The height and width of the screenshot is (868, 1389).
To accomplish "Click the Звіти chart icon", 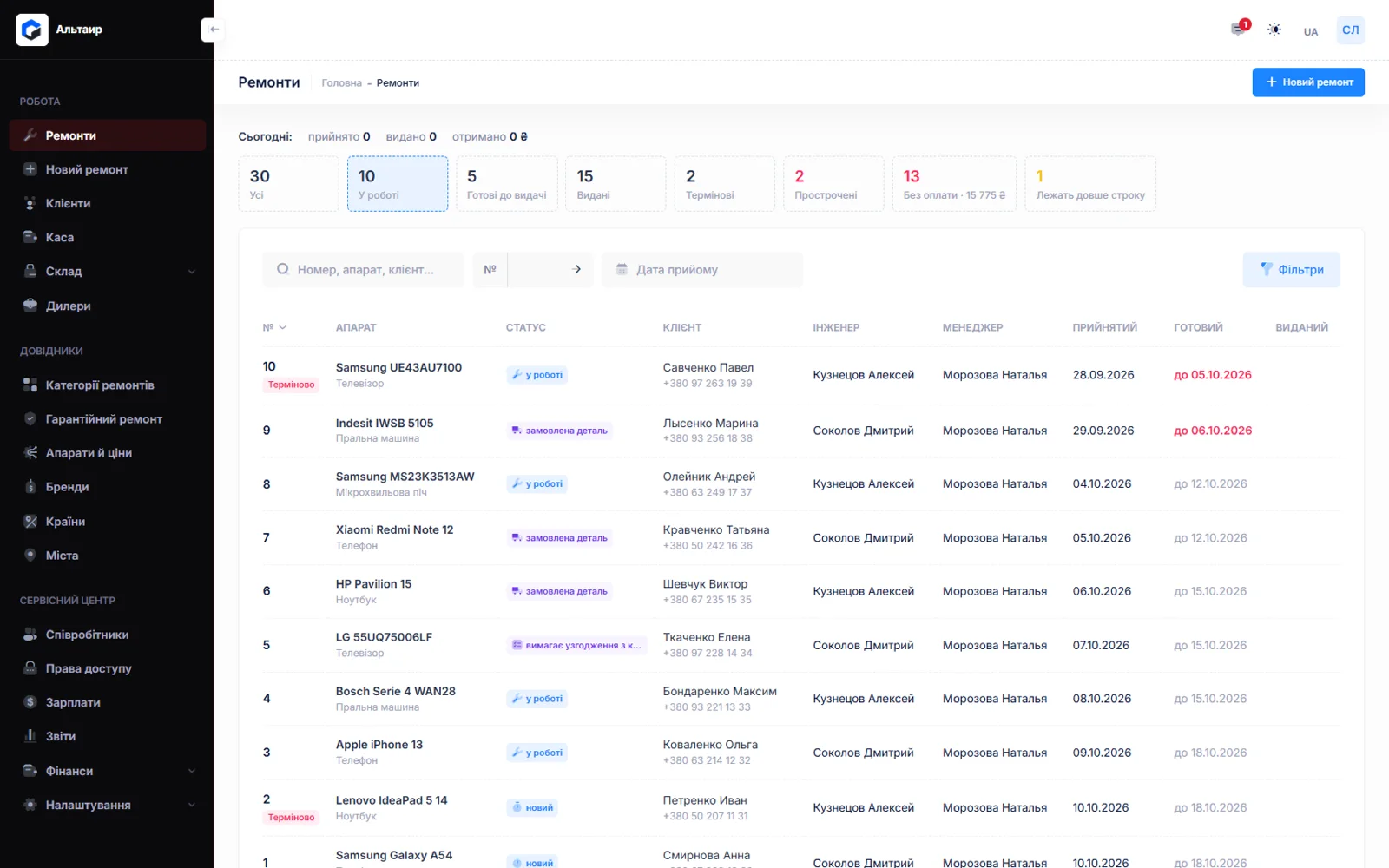I will point(30,736).
